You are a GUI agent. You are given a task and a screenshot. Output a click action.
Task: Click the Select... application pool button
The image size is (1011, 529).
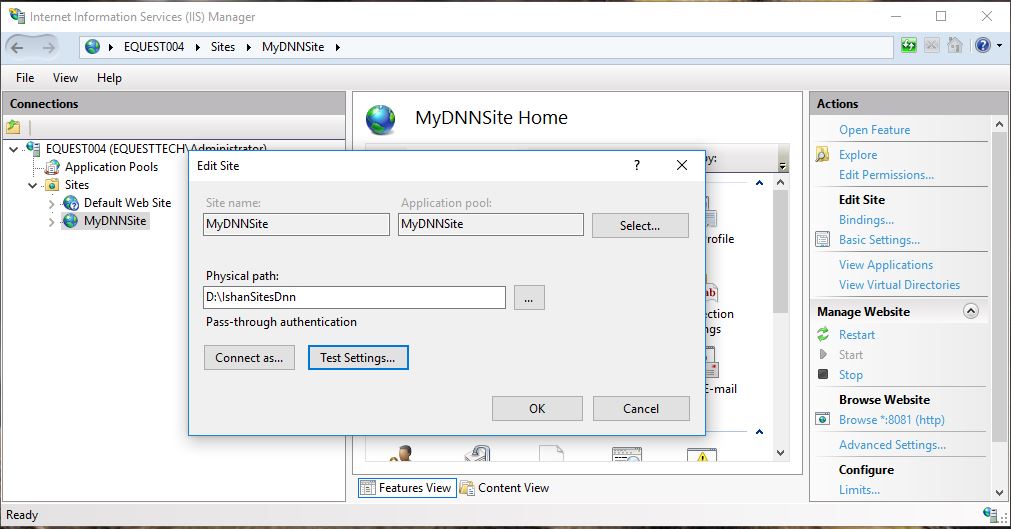(640, 225)
